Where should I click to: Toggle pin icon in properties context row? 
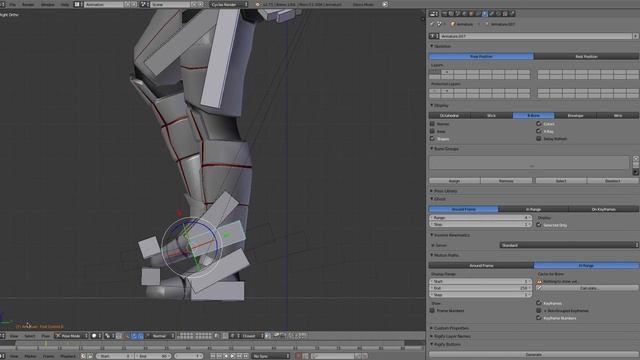pos(432,24)
